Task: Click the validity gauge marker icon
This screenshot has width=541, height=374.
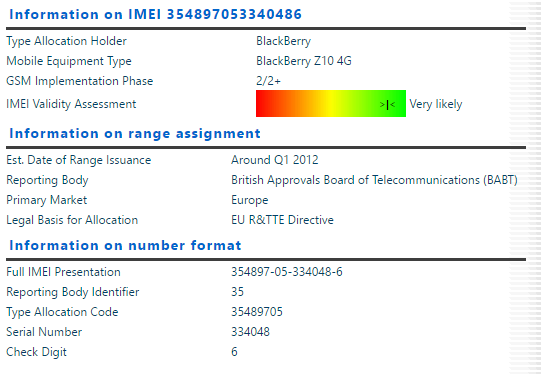Action: 387,104
